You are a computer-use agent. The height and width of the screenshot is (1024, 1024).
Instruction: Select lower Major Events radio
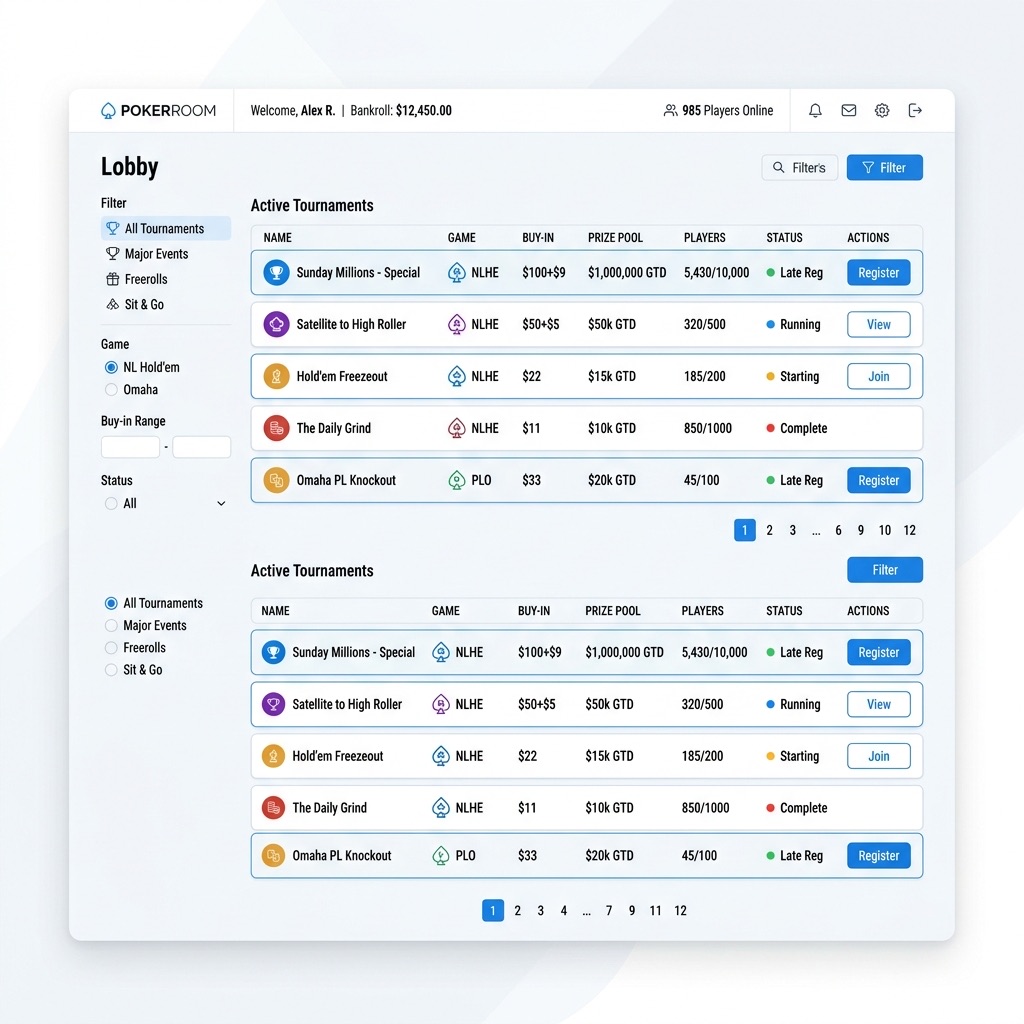click(111, 625)
